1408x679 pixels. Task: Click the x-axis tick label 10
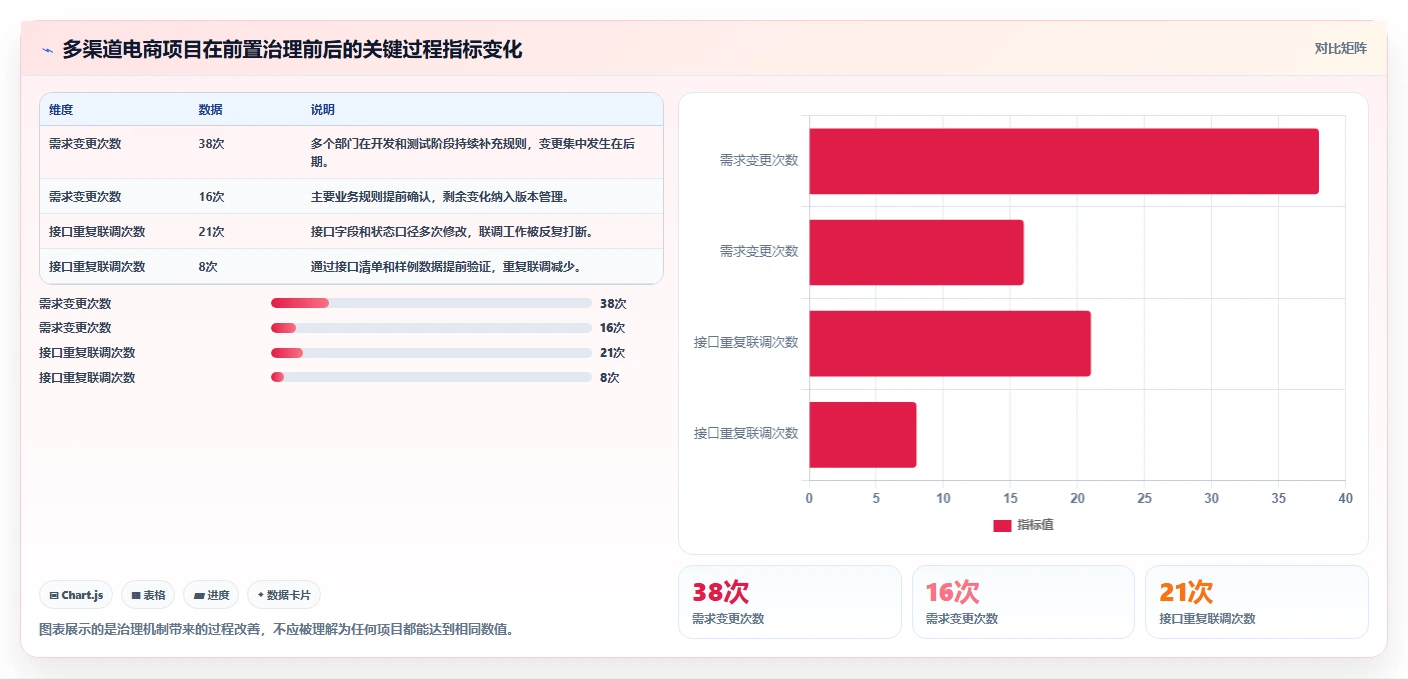(943, 498)
